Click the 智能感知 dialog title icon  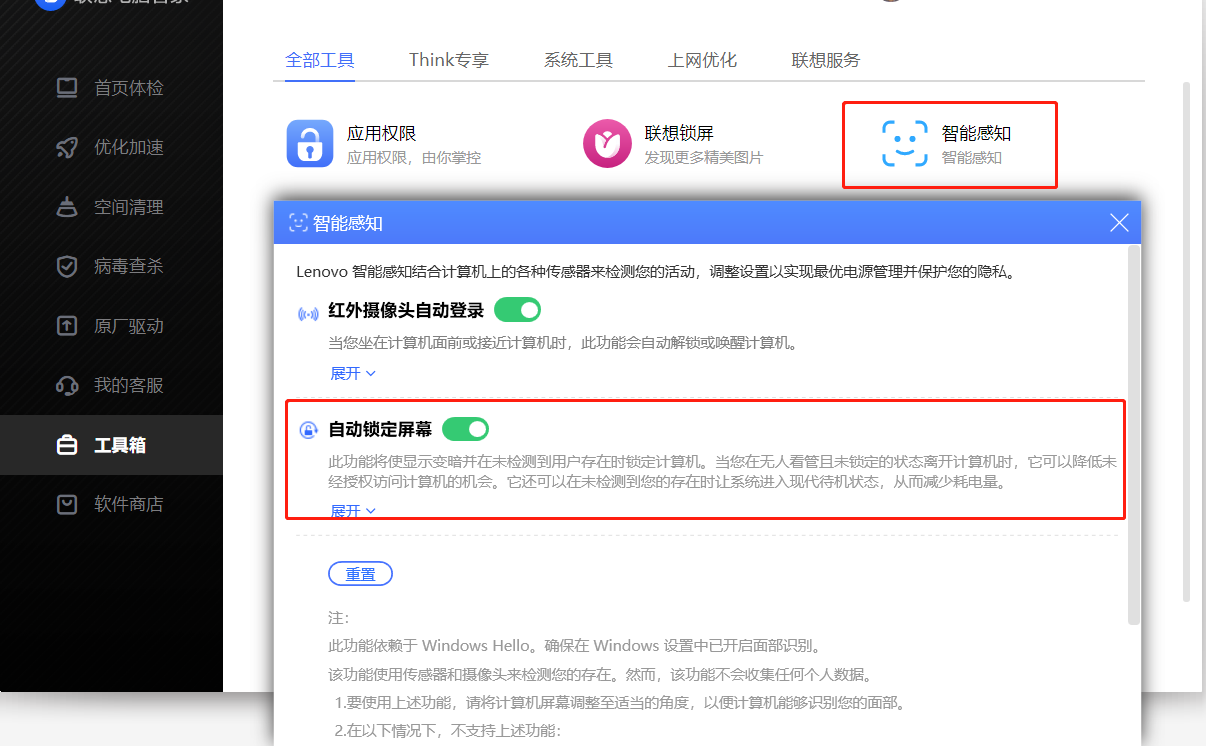(x=298, y=223)
